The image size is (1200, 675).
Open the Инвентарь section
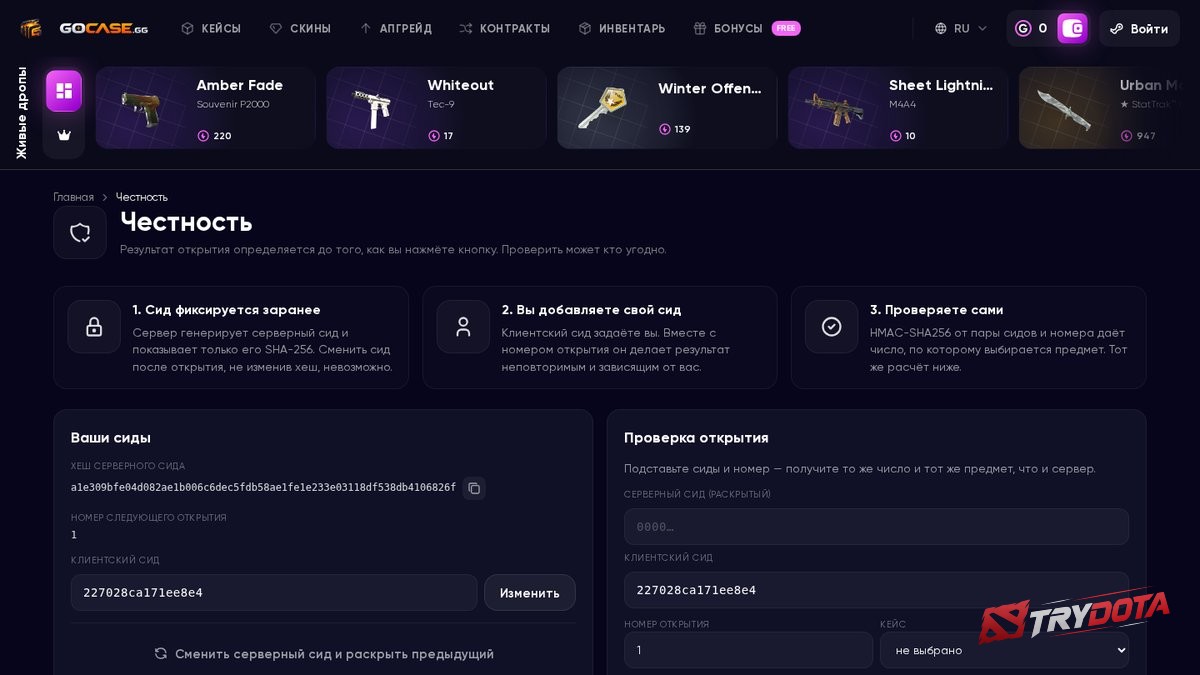[622, 28]
